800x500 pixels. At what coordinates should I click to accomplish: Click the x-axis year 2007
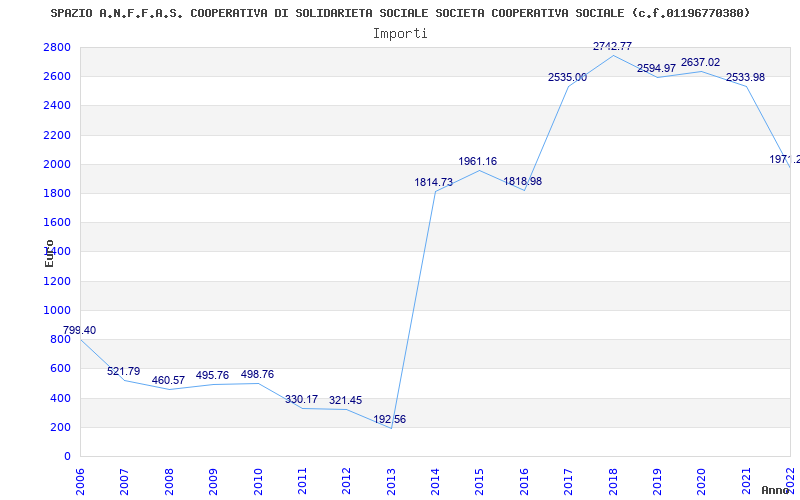click(124, 482)
